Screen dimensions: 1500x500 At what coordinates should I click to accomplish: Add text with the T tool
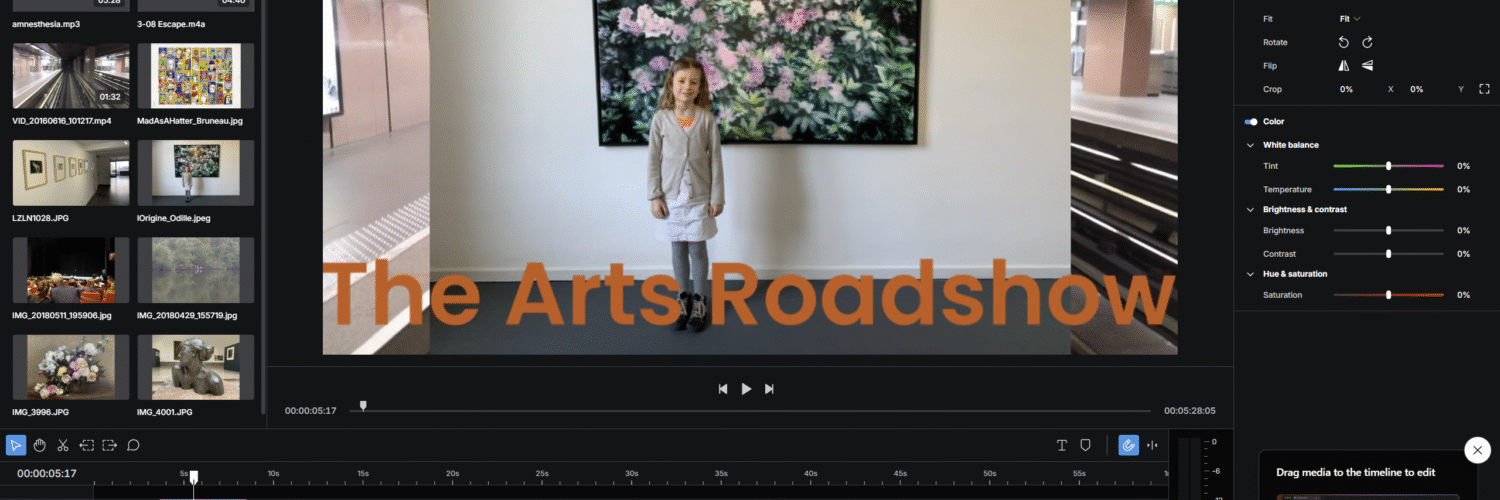click(x=1062, y=445)
